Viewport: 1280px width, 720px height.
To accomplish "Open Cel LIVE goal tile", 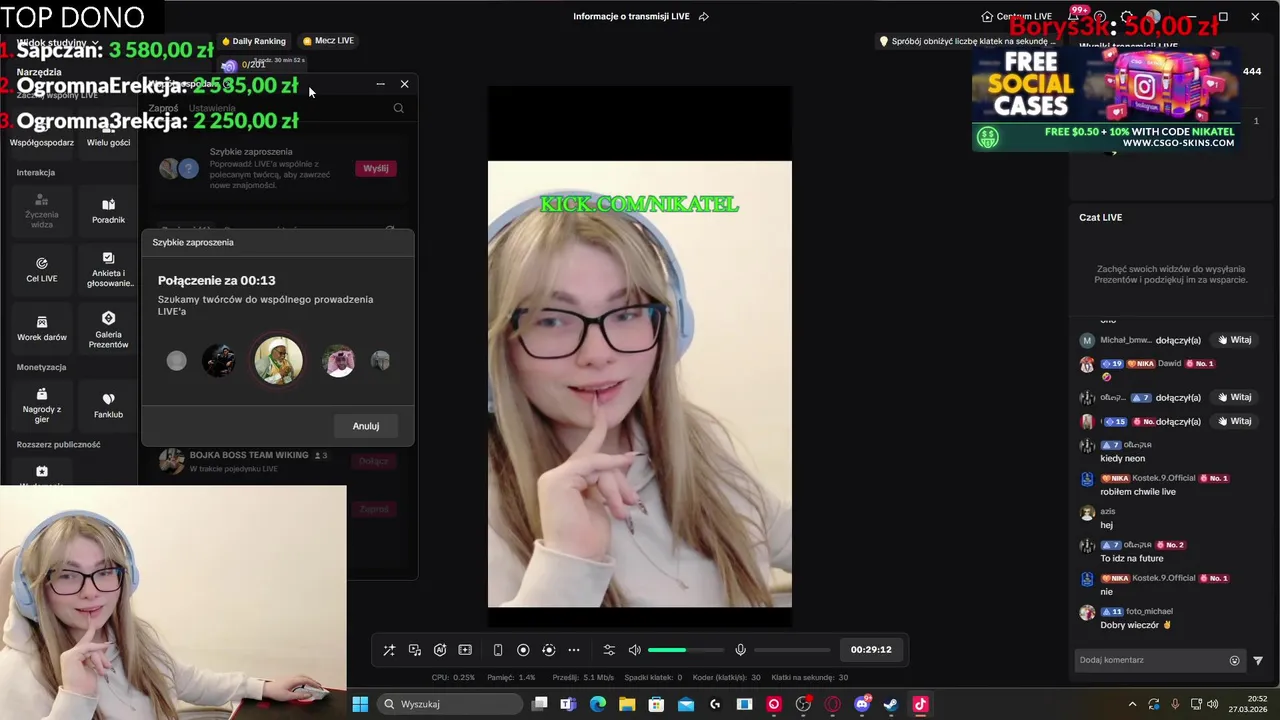I will (42, 270).
